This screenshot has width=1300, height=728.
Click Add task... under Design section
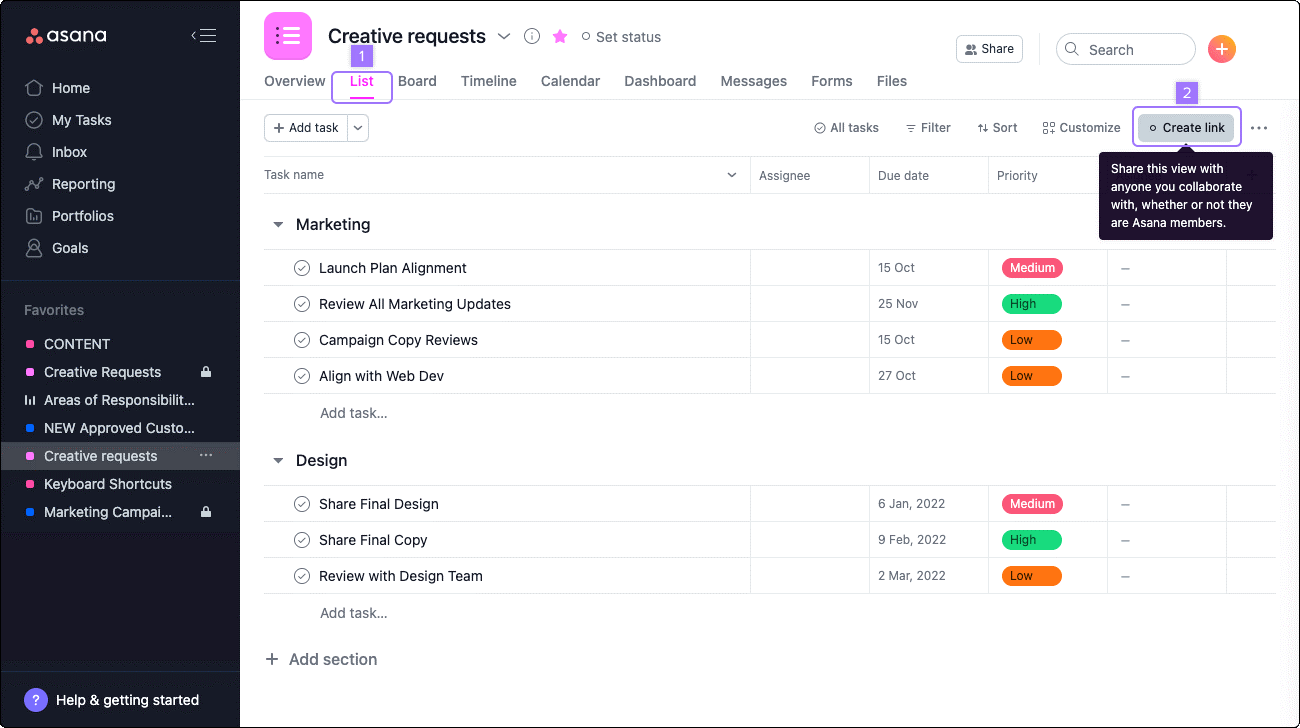(x=354, y=613)
